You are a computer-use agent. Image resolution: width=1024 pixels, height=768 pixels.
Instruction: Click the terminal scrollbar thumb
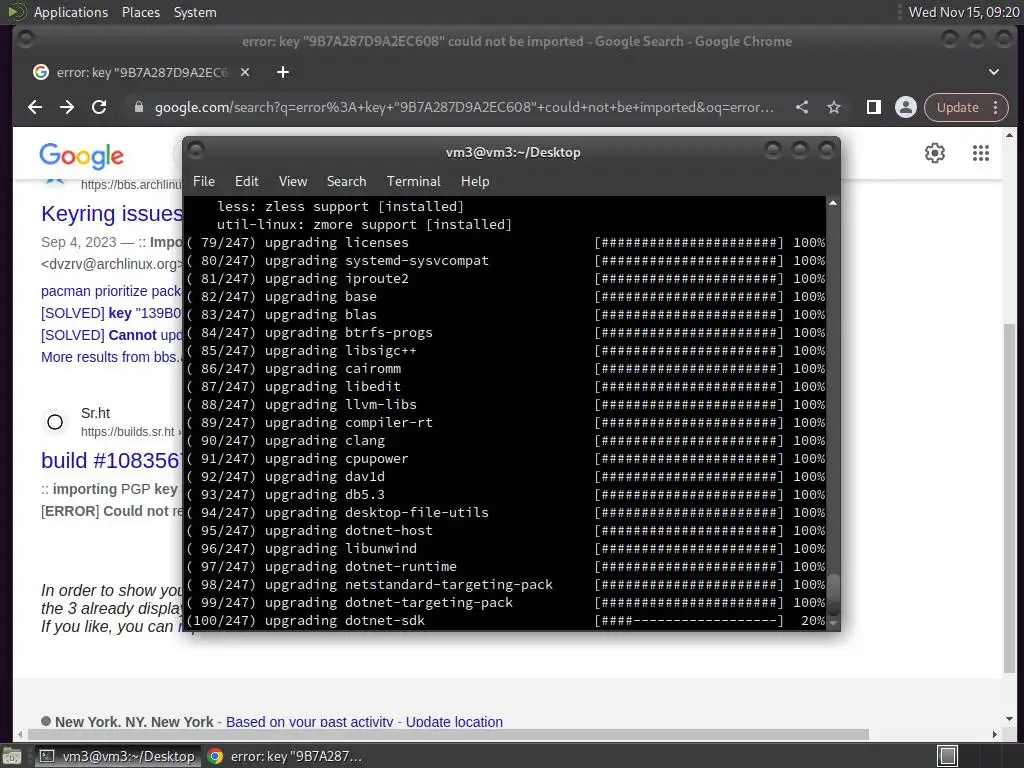[833, 594]
